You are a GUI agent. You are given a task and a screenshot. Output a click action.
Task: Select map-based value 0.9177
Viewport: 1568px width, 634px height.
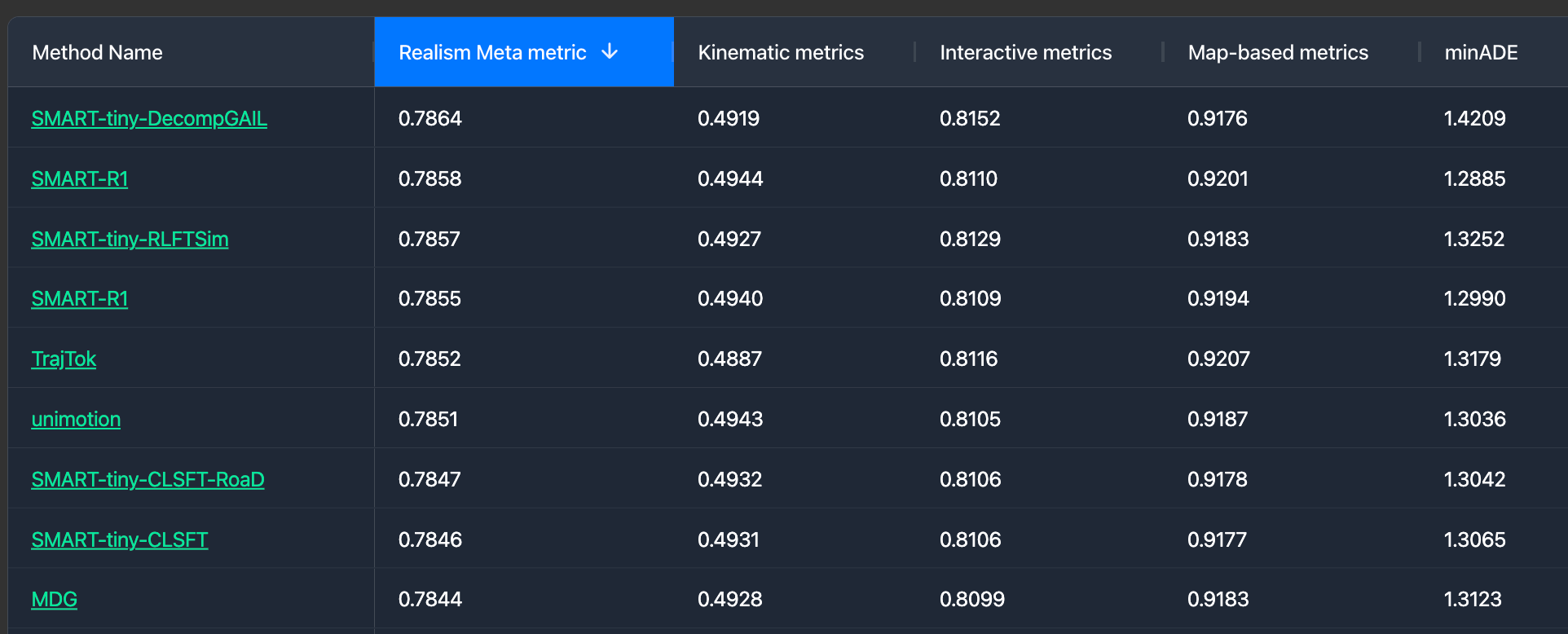(x=1217, y=540)
